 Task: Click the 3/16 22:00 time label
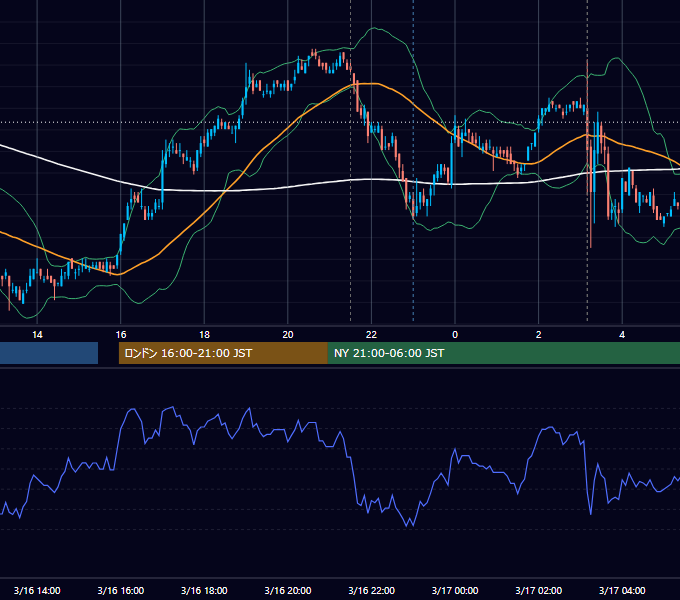point(372,590)
